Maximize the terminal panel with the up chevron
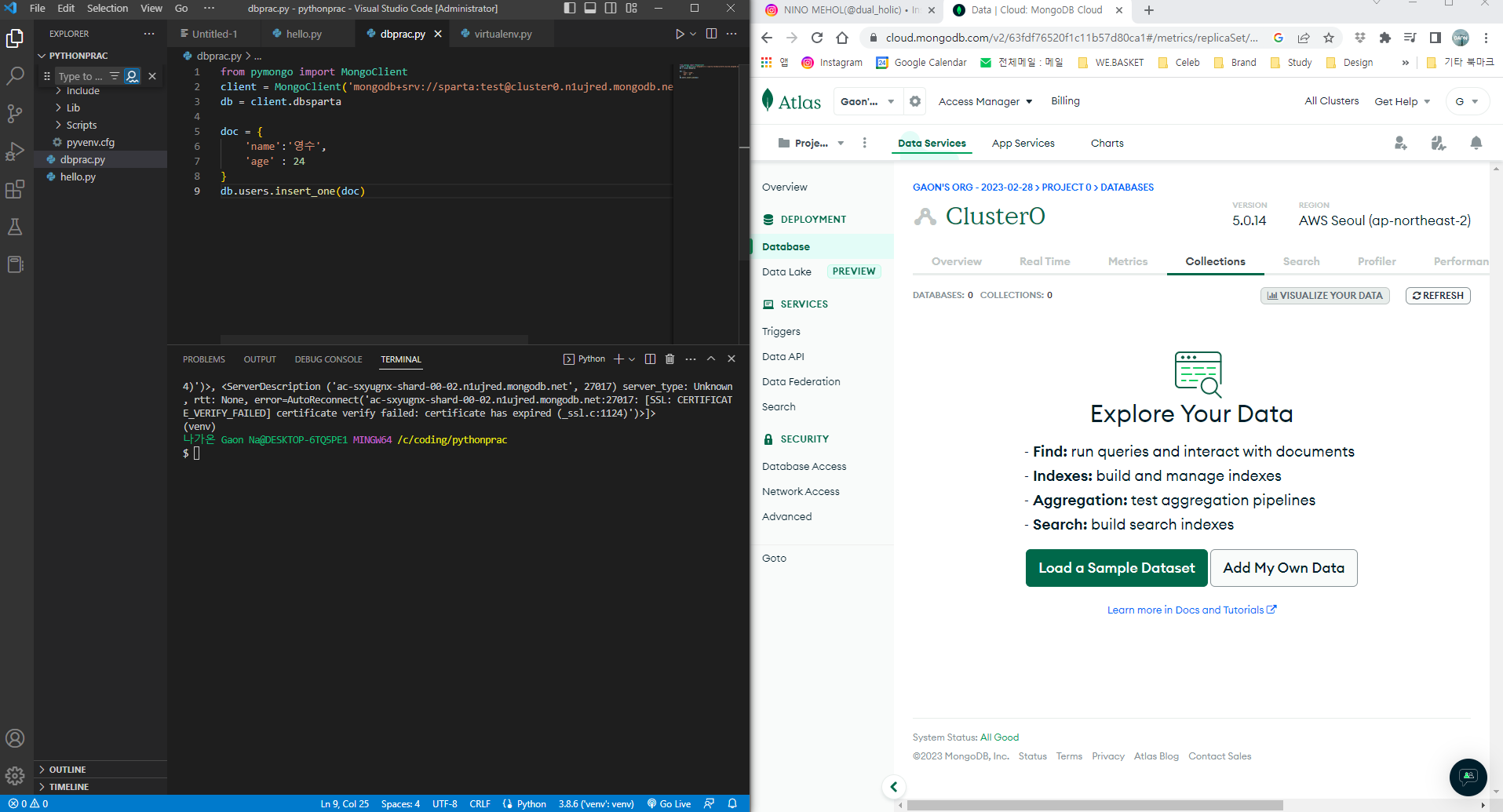Viewport: 1503px width, 812px height. [x=711, y=359]
